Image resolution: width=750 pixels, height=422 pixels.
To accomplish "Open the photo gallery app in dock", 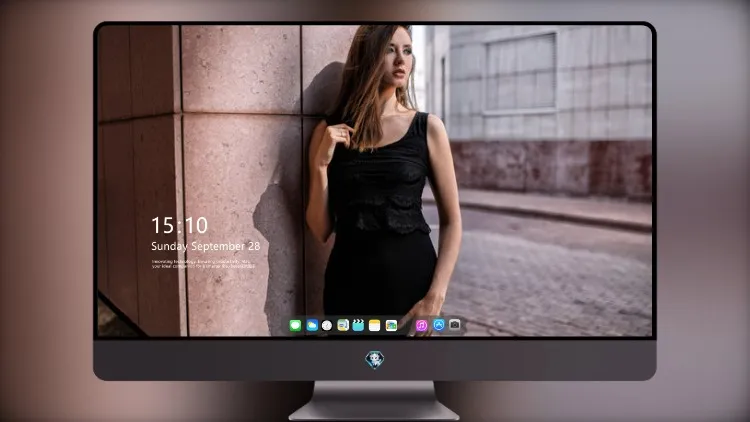I will coord(391,326).
